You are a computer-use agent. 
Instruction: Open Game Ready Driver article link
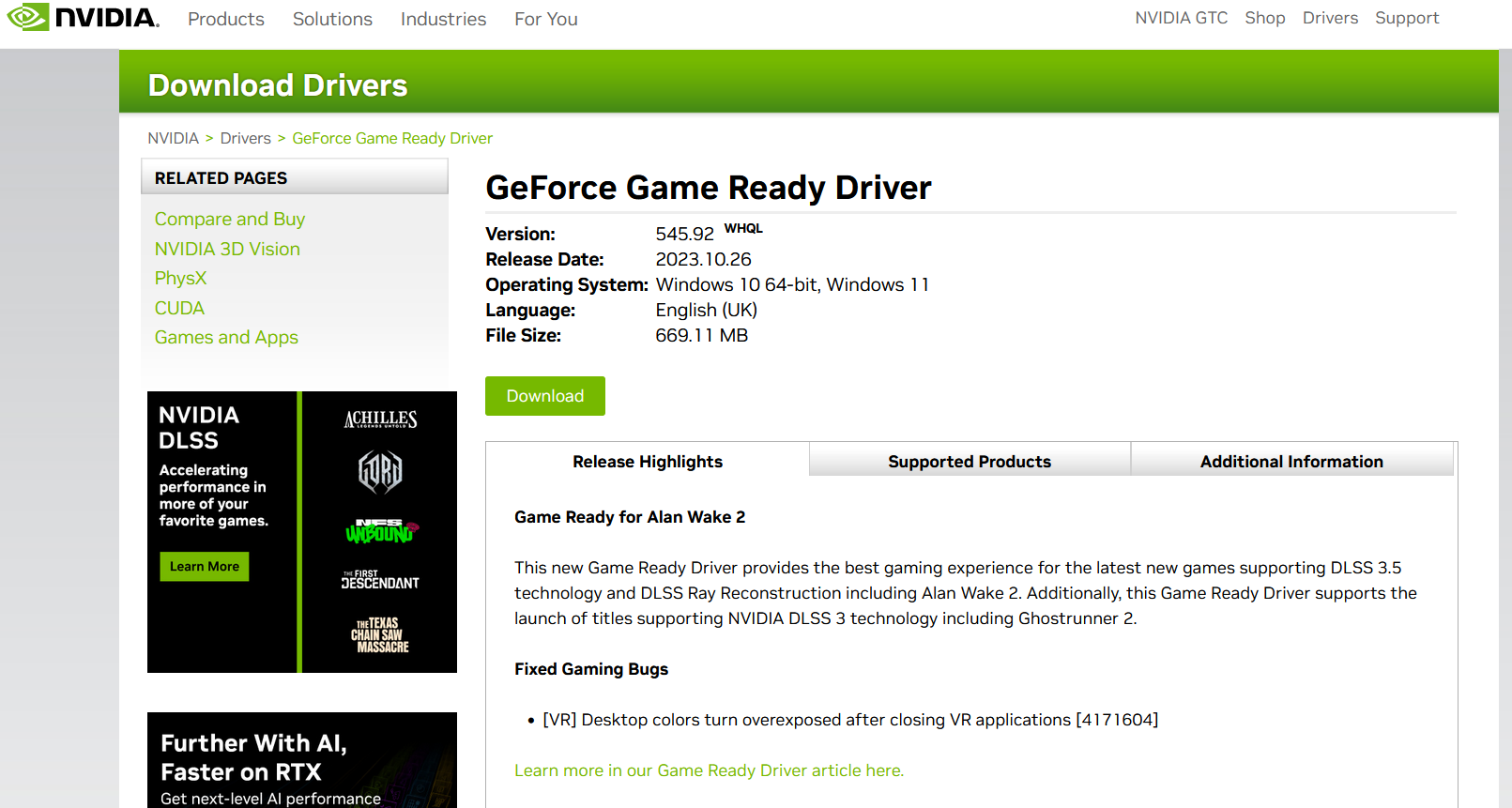(x=709, y=770)
